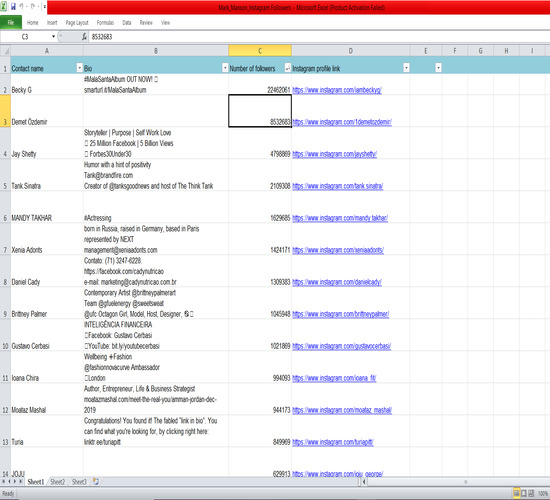The image size is (550, 500).
Task: Switch to the Home ribbon tab
Action: tap(33, 23)
